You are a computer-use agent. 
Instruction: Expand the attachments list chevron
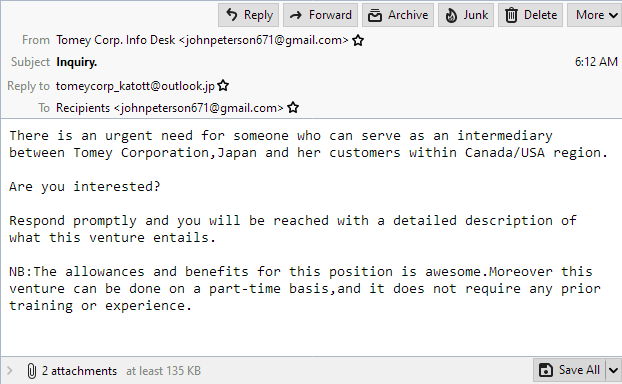10,371
